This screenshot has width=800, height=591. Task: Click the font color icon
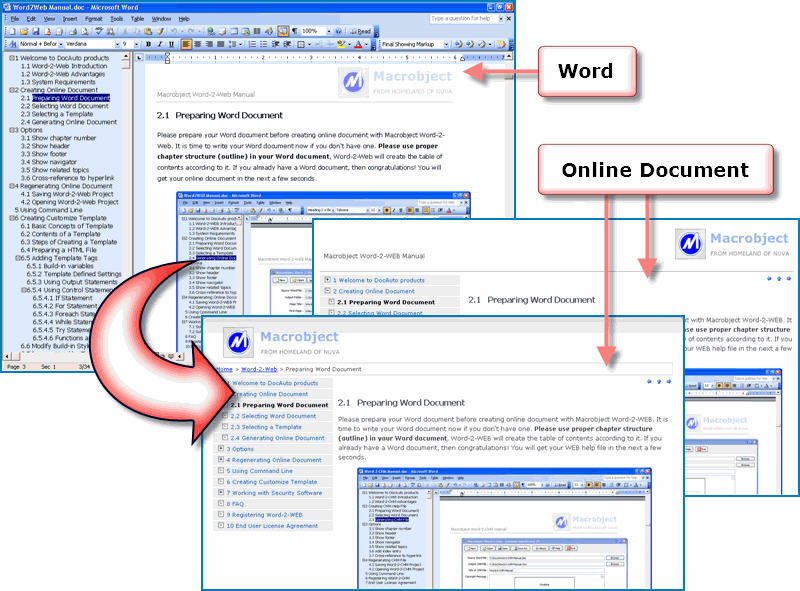pyautogui.click(x=358, y=44)
